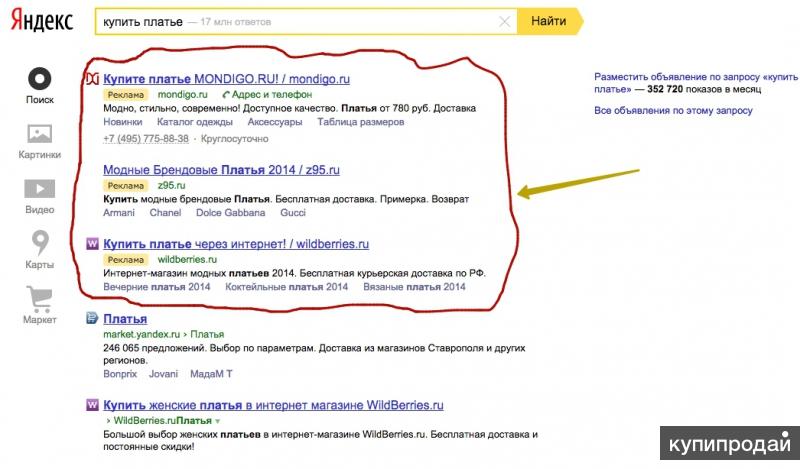
Task: Select the Поиск search icon in sidebar
Action: coord(40,79)
